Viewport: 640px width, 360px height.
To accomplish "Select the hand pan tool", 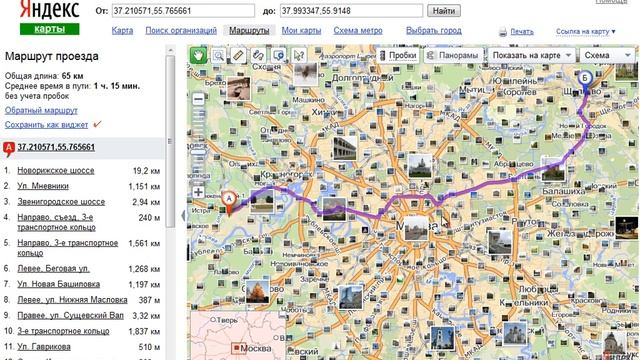I will coord(198,55).
